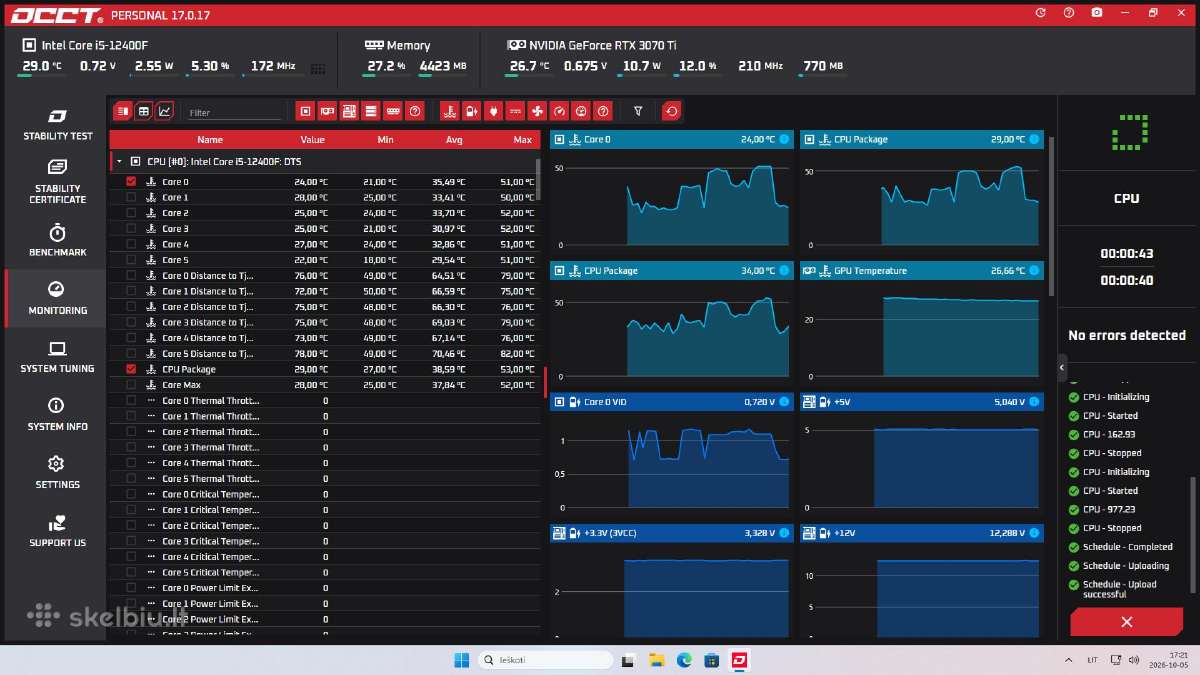1200x675 pixels.
Task: Switch to graph-only monitoring view
Action: [x=165, y=111]
